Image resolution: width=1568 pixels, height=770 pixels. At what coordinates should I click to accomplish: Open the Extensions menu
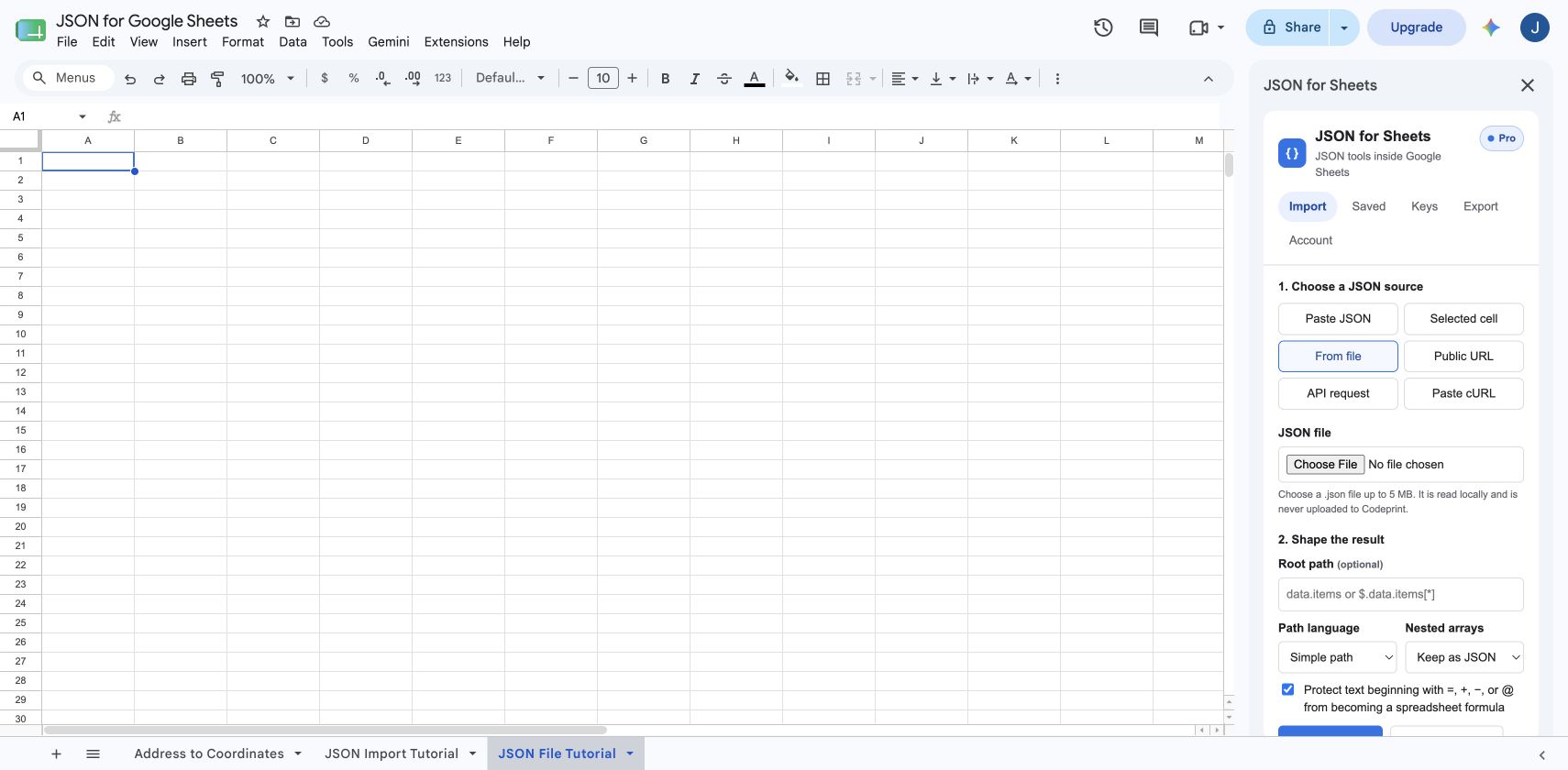point(456,42)
